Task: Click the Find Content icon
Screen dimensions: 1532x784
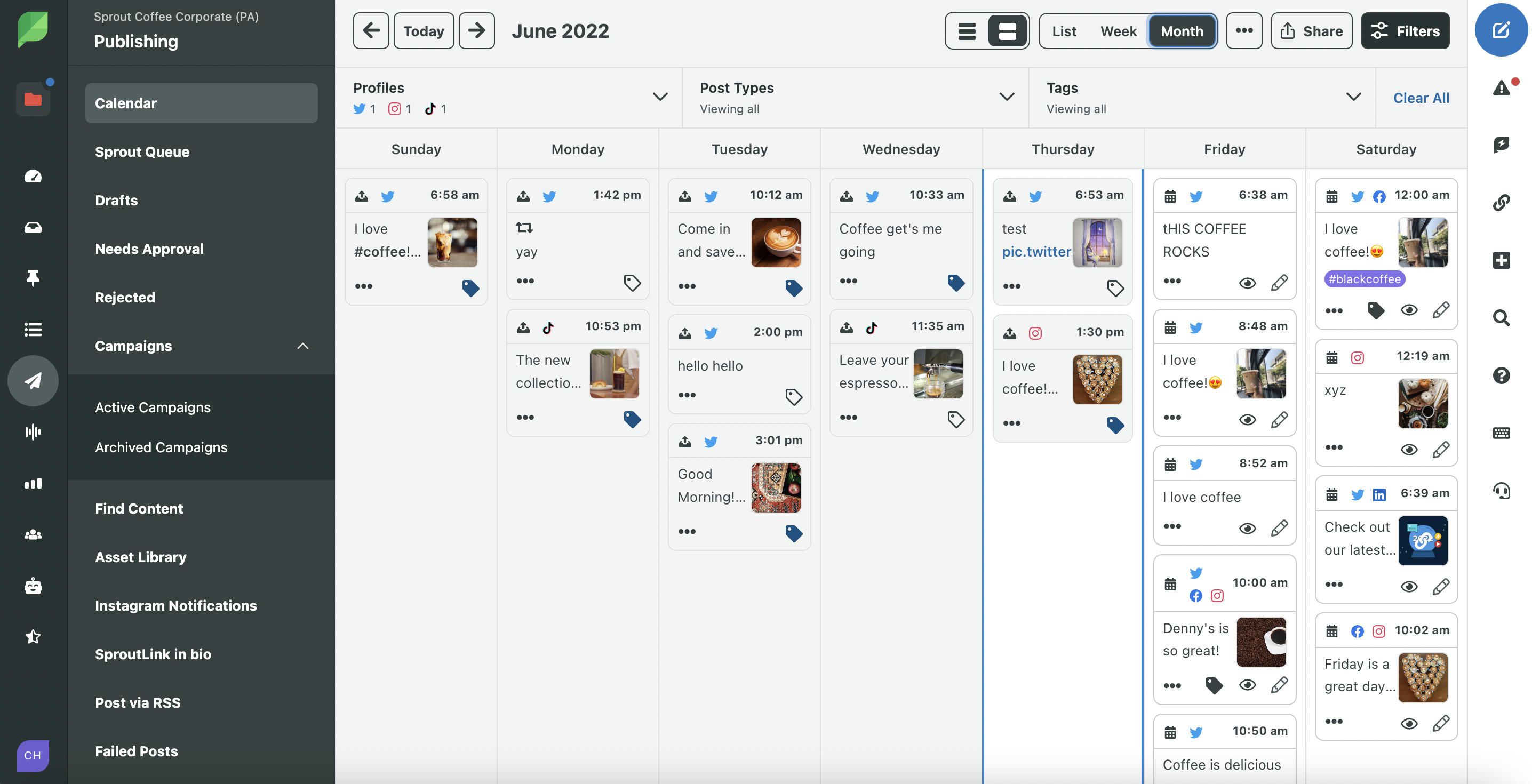Action: (139, 509)
